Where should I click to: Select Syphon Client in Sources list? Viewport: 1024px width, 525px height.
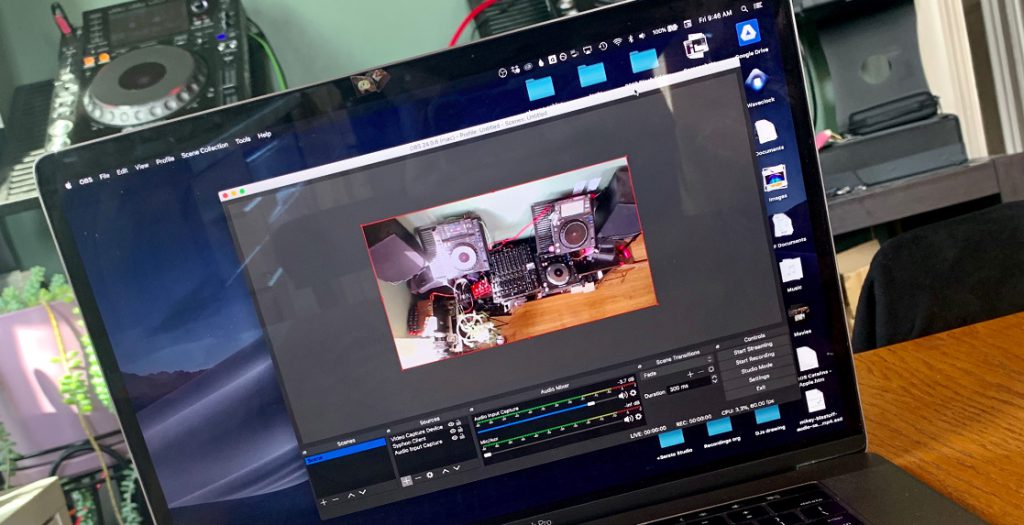click(409, 442)
